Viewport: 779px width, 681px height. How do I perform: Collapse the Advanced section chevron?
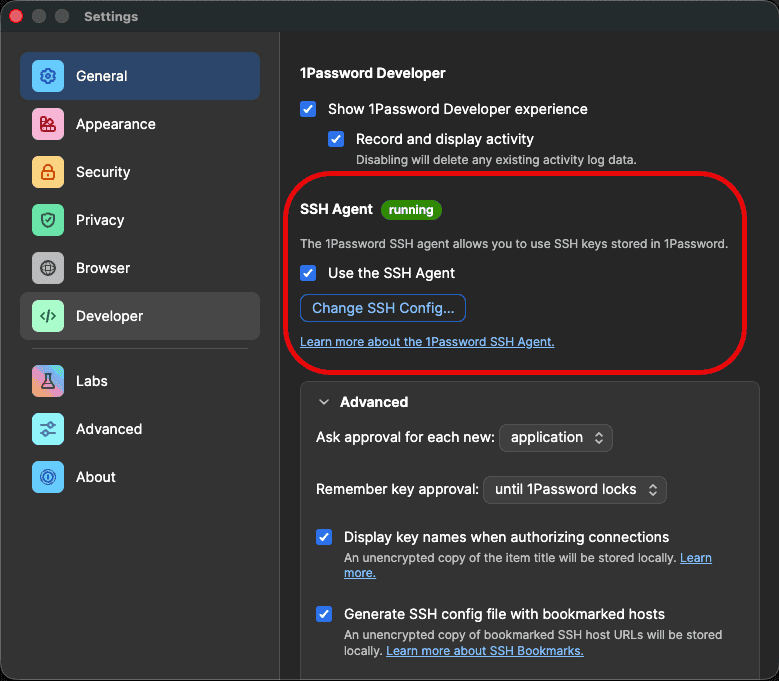click(x=324, y=402)
